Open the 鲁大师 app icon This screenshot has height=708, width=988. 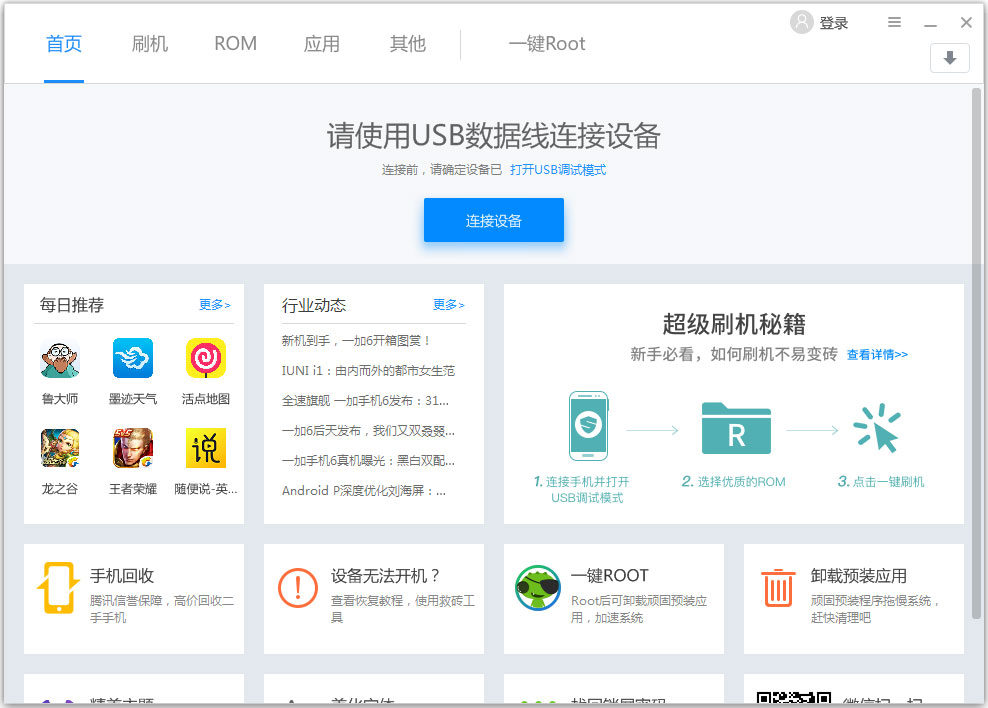coord(59,358)
